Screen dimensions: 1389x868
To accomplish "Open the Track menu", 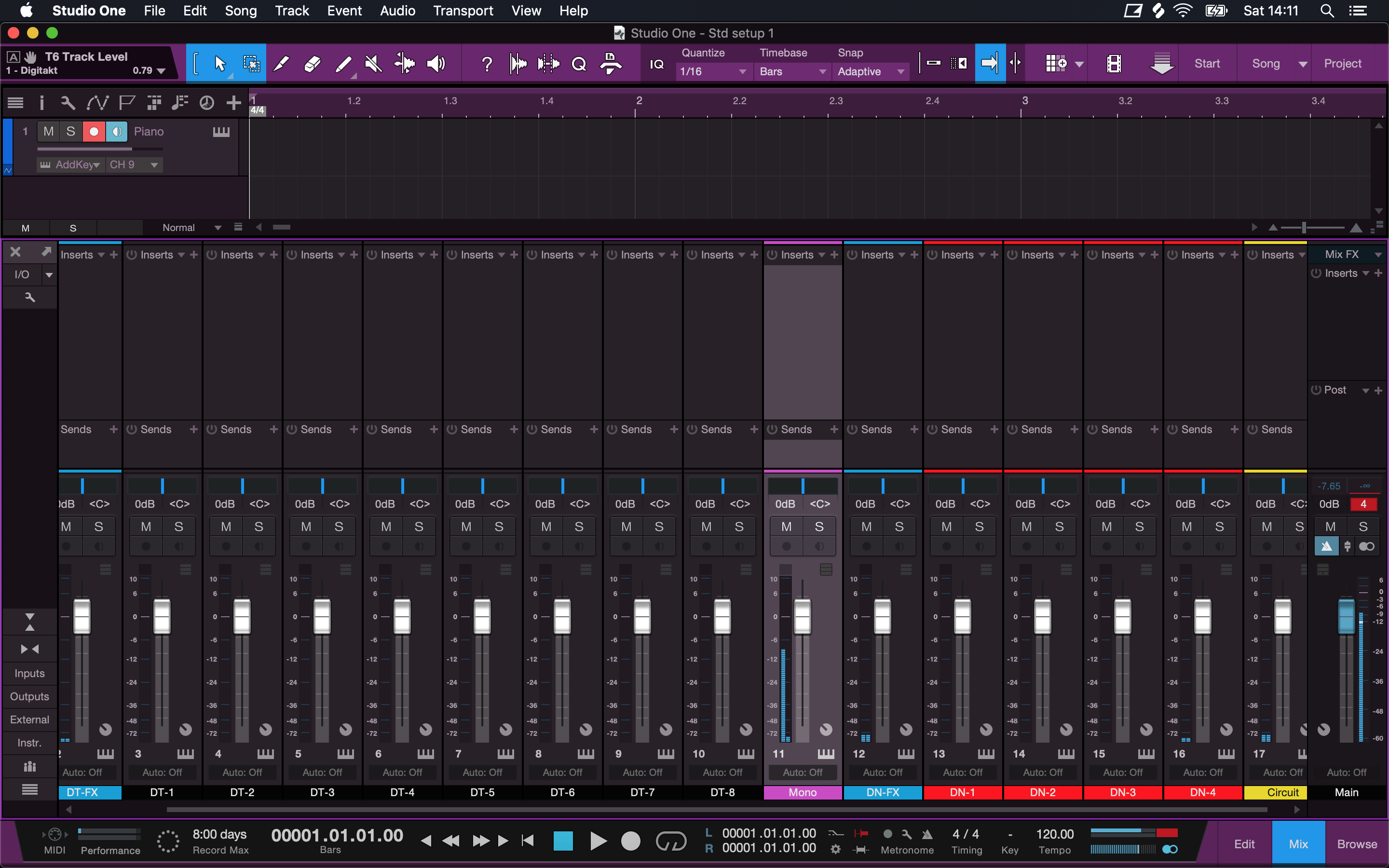I will pos(292,11).
